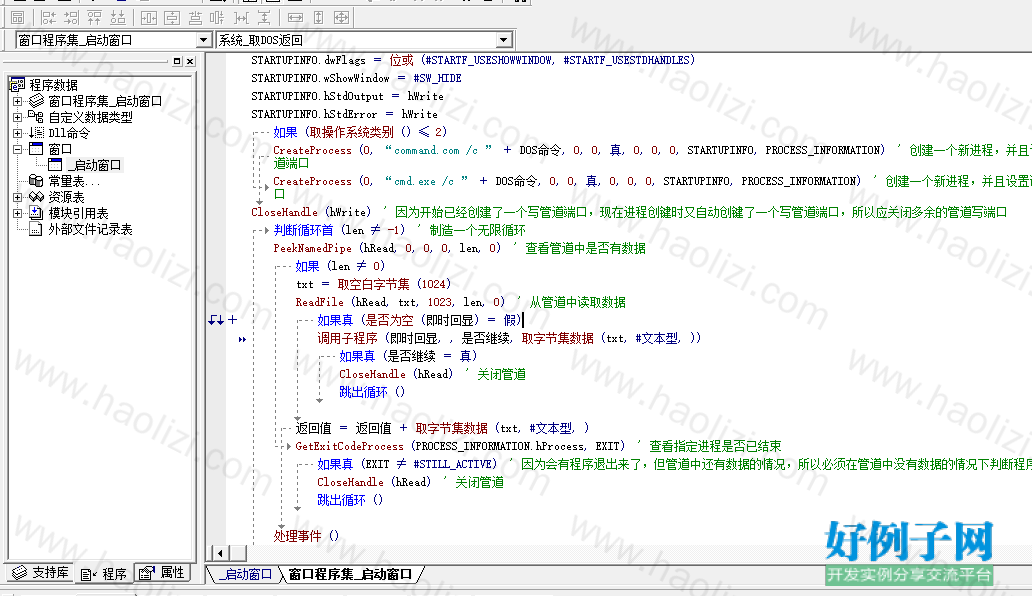Click the 常量表 database icon
Screen dimensions: 1032x596
pos(36,181)
